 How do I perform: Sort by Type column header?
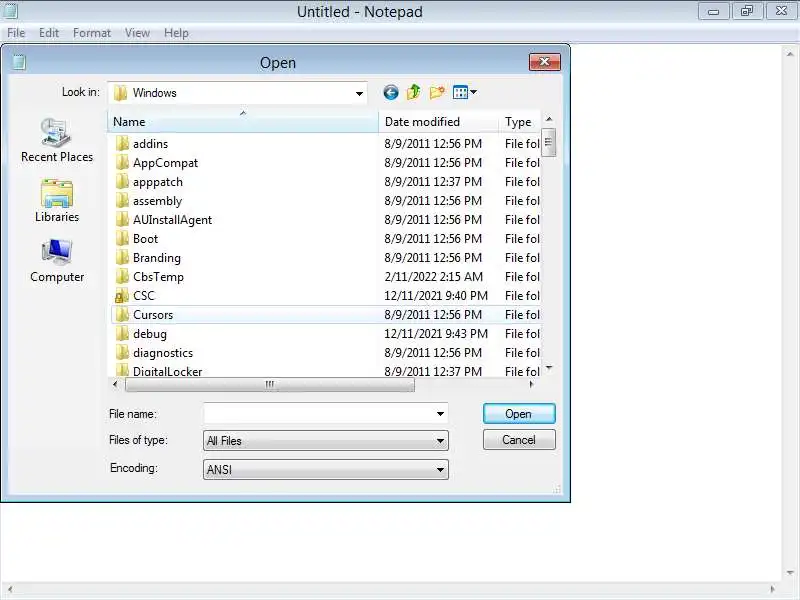coord(520,121)
